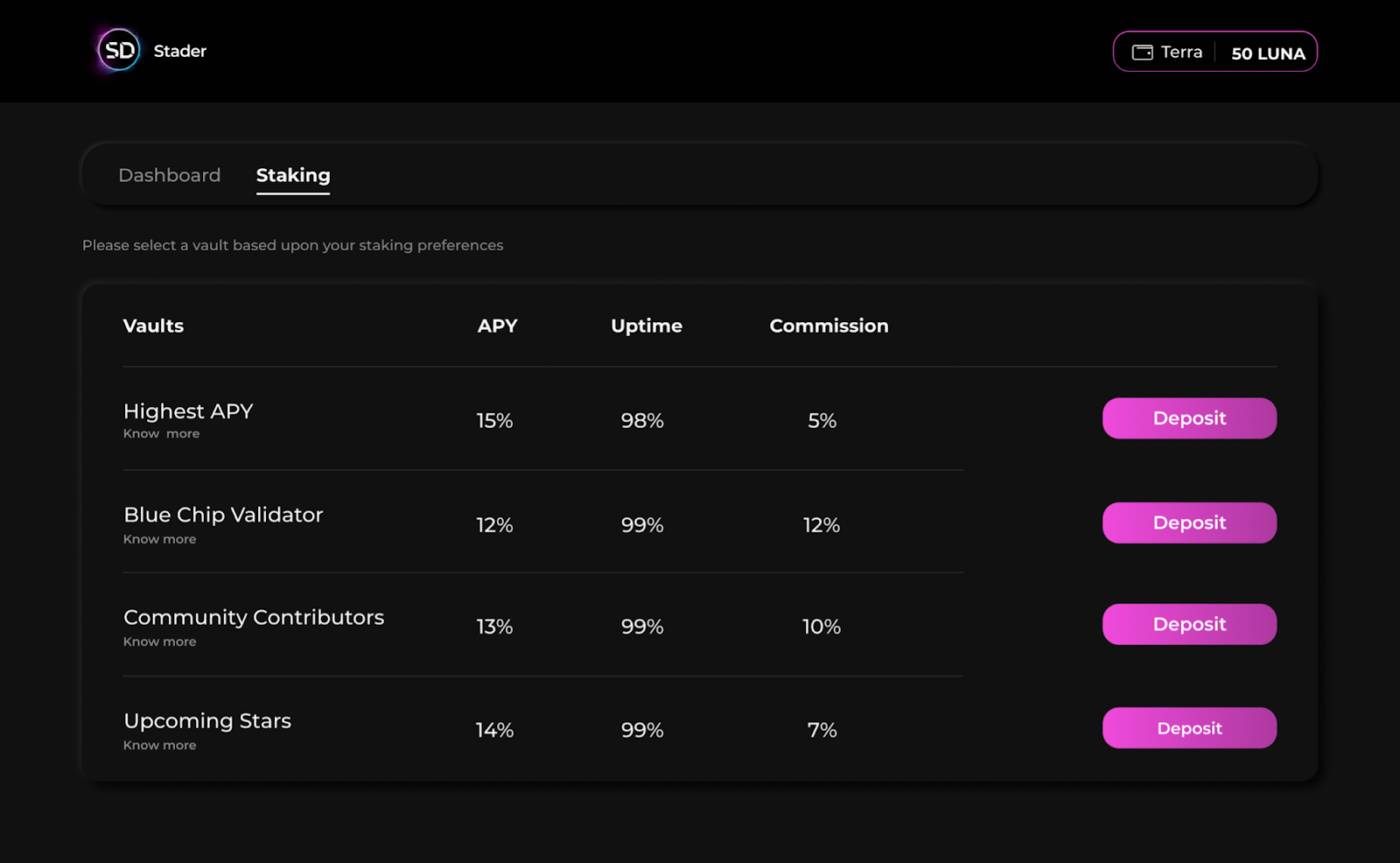This screenshot has height=863, width=1400.
Task: Click the APY column header
Action: click(x=497, y=326)
